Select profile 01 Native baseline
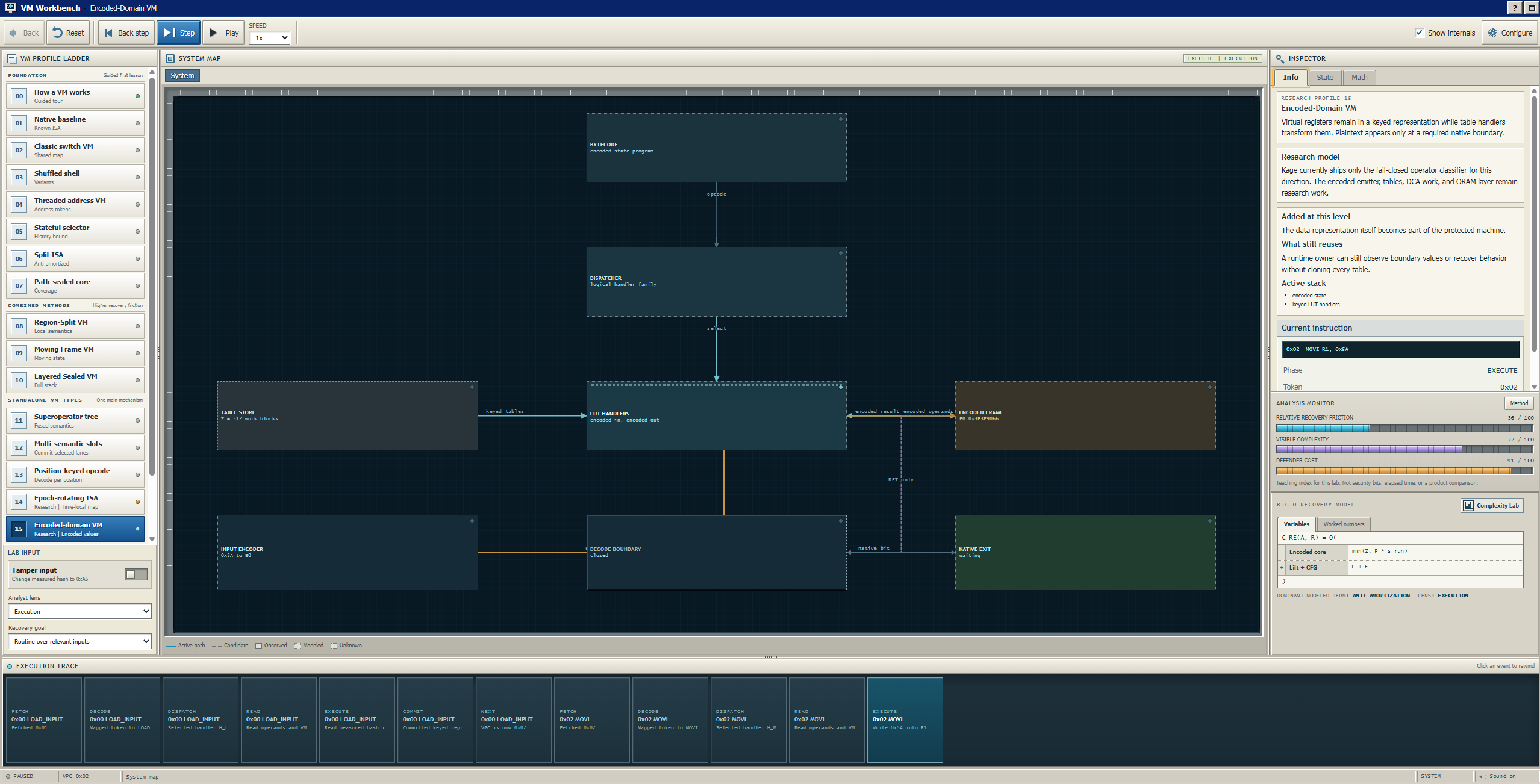This screenshot has width=1540, height=784. [x=75, y=123]
